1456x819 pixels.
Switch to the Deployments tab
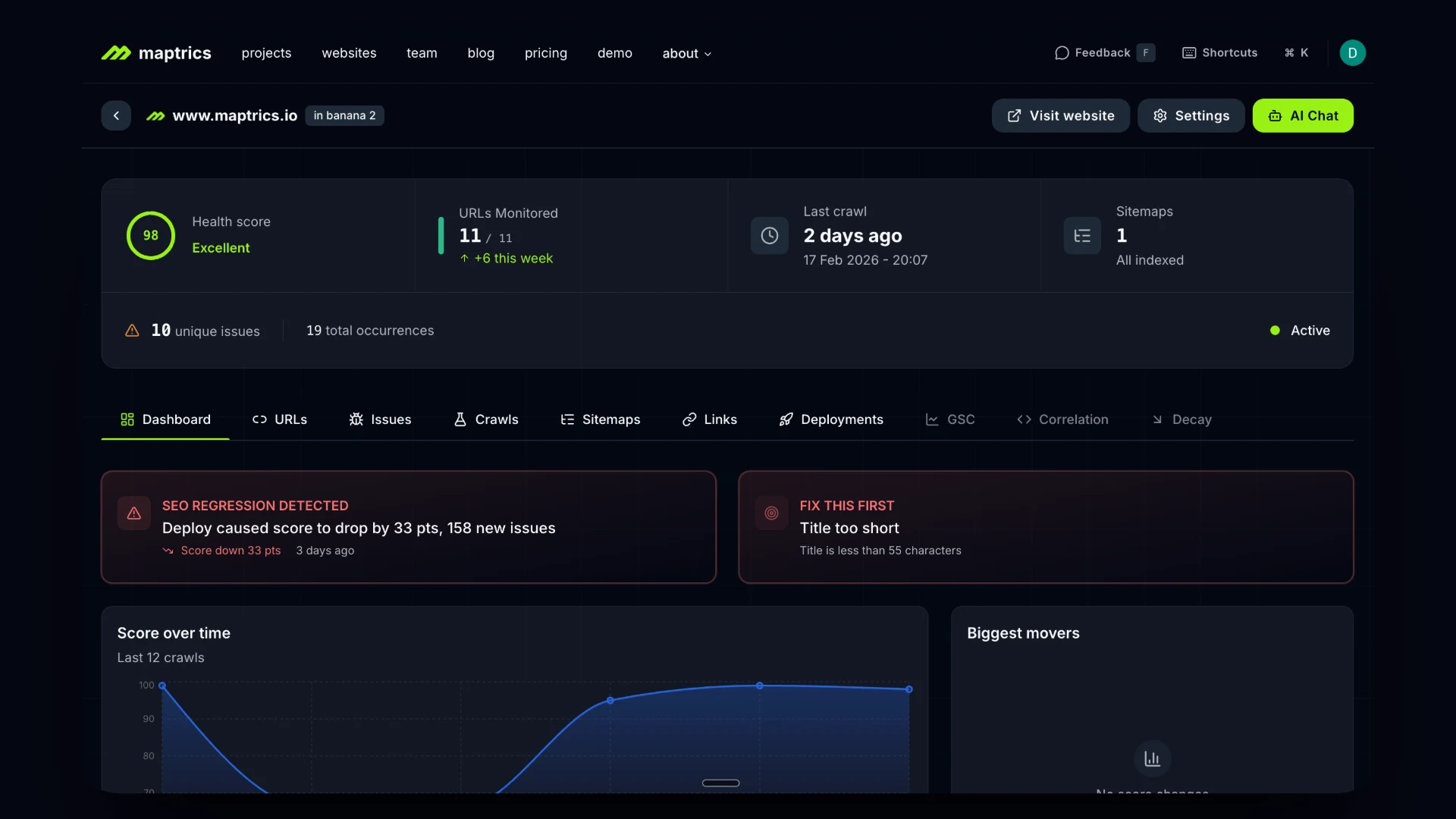(830, 419)
